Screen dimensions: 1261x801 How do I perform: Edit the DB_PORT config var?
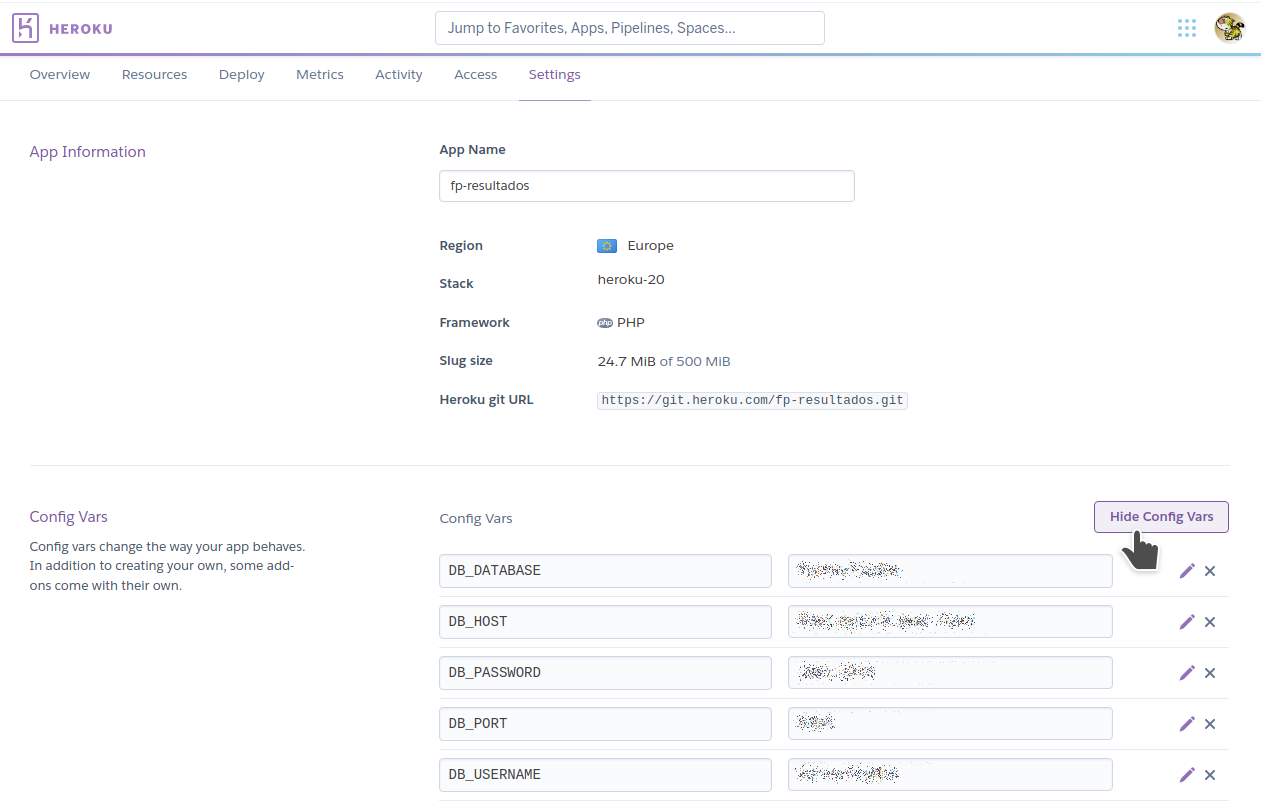1187,724
